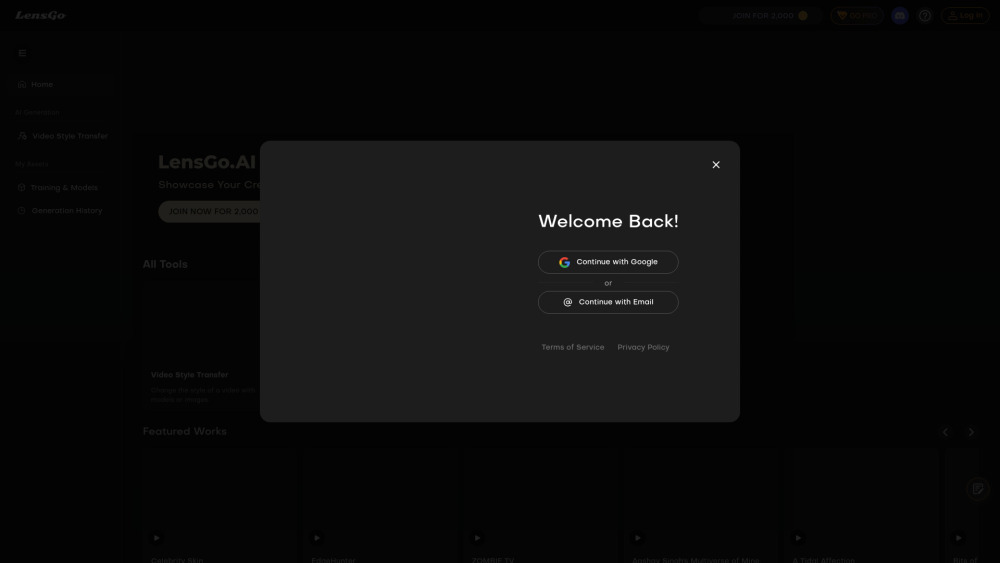This screenshot has width=1000, height=563.
Task: Click the Discord icon in header
Action: 900,16
